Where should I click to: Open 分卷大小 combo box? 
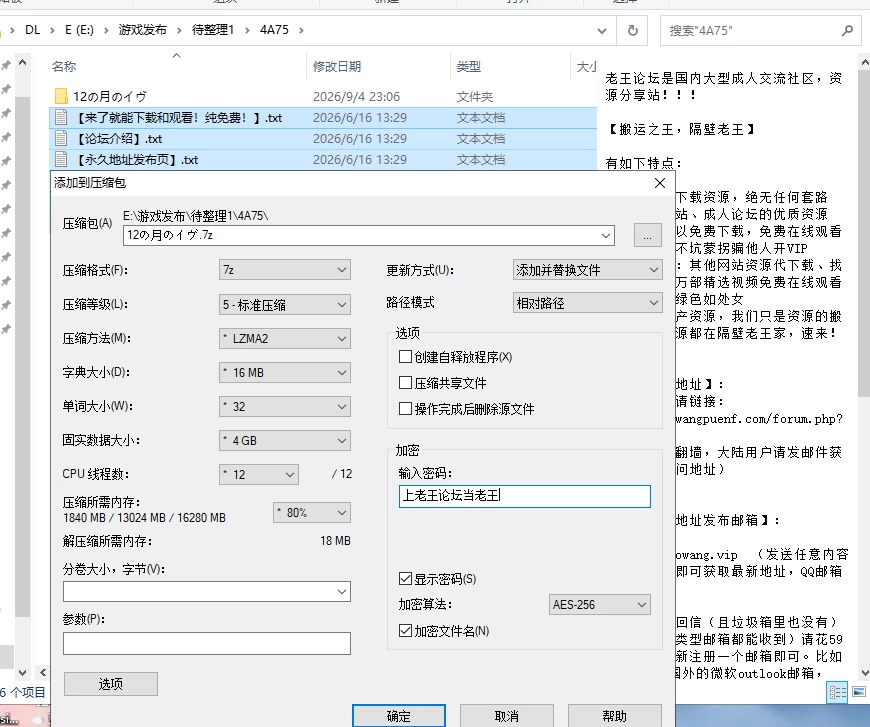pyautogui.click(x=207, y=592)
